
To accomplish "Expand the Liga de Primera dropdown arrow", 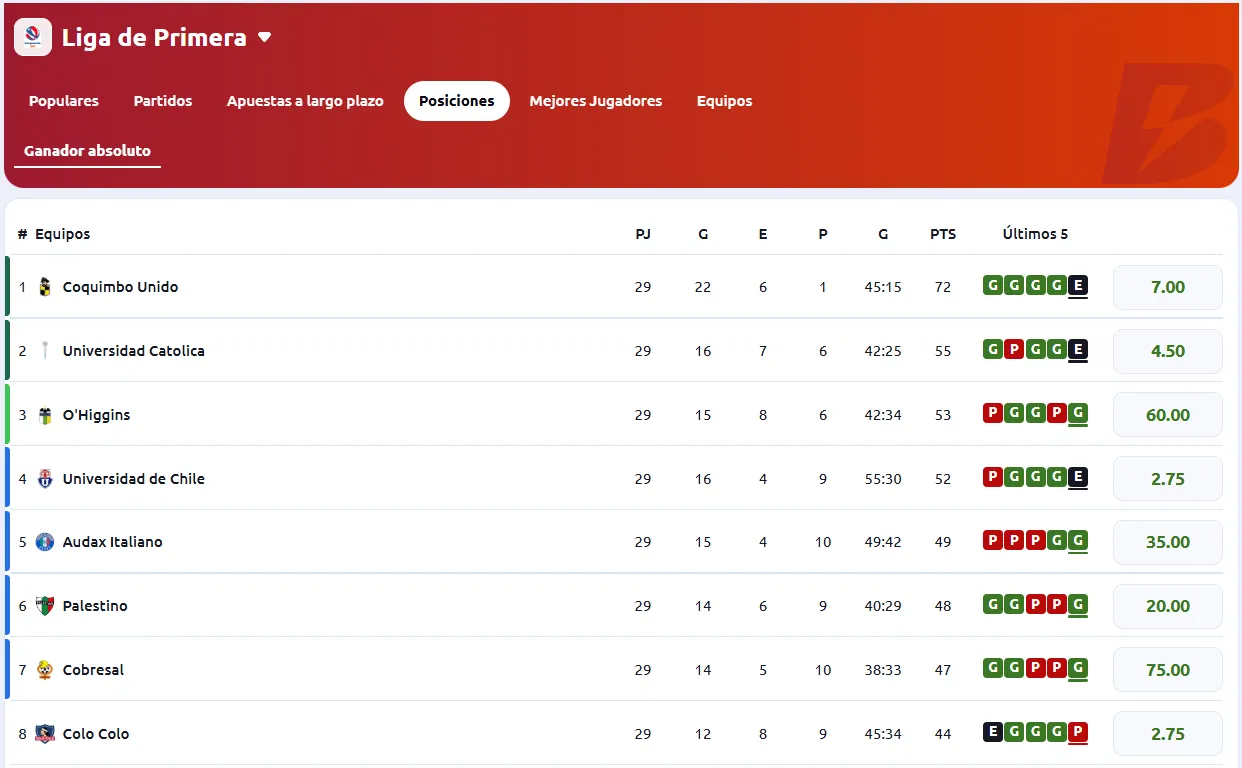I will [x=264, y=38].
